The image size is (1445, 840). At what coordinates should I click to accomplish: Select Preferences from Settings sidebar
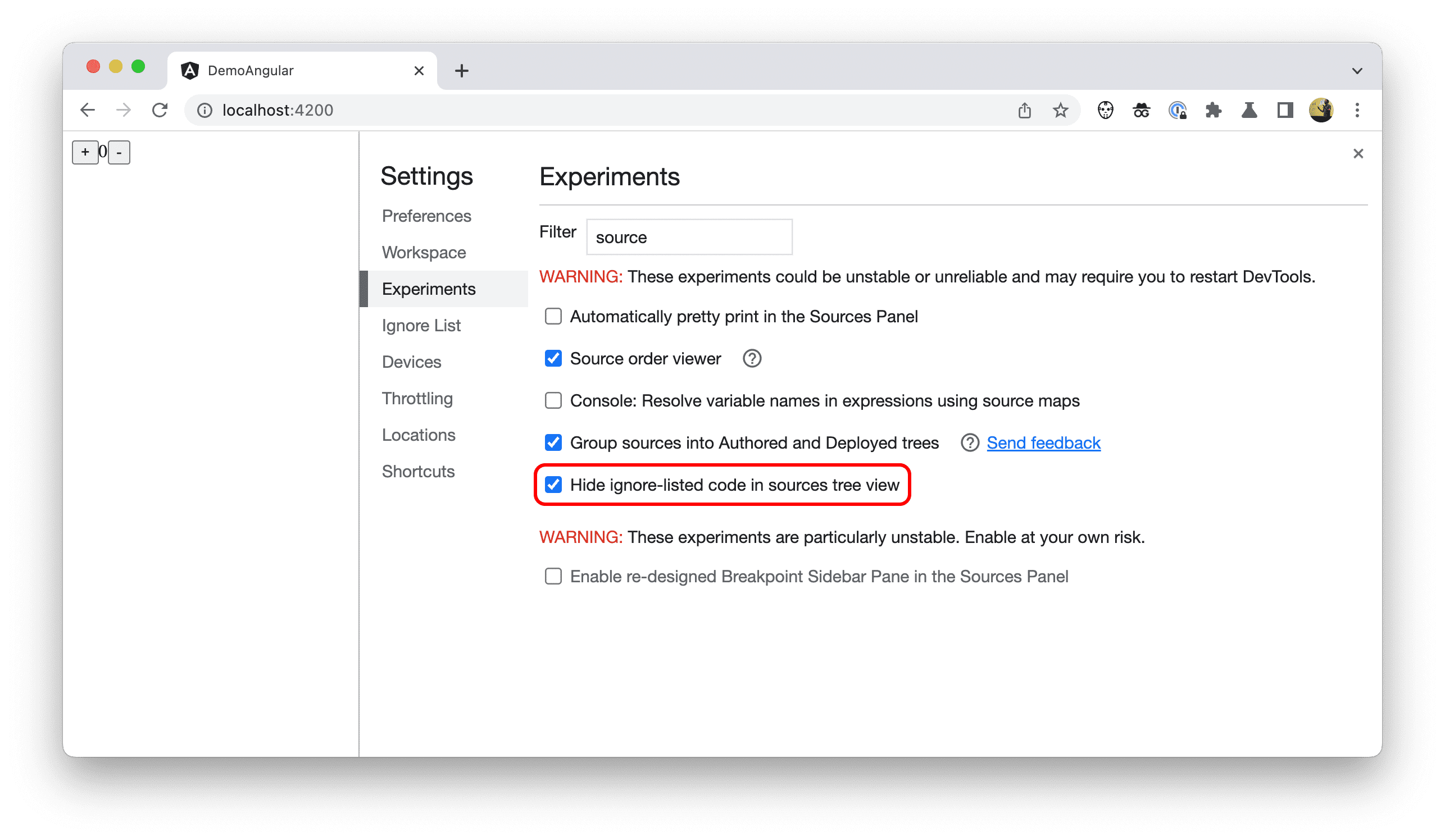tap(427, 215)
